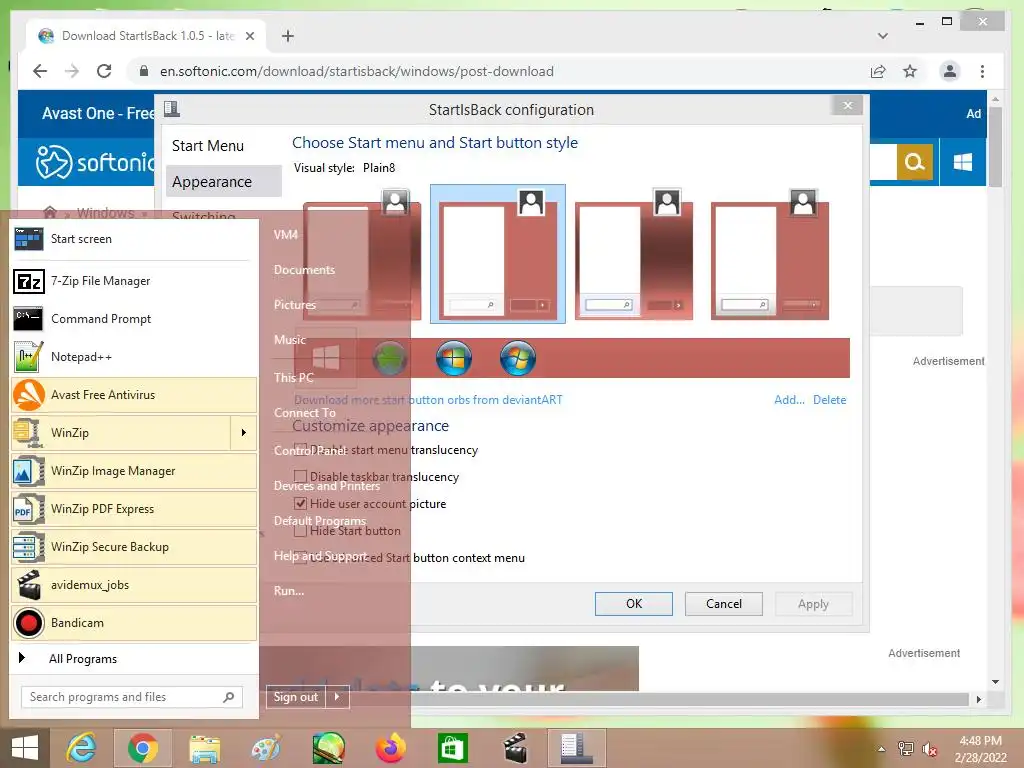Open Music from start menu
Screen dimensions: 1024x768
pyautogui.click(x=290, y=340)
